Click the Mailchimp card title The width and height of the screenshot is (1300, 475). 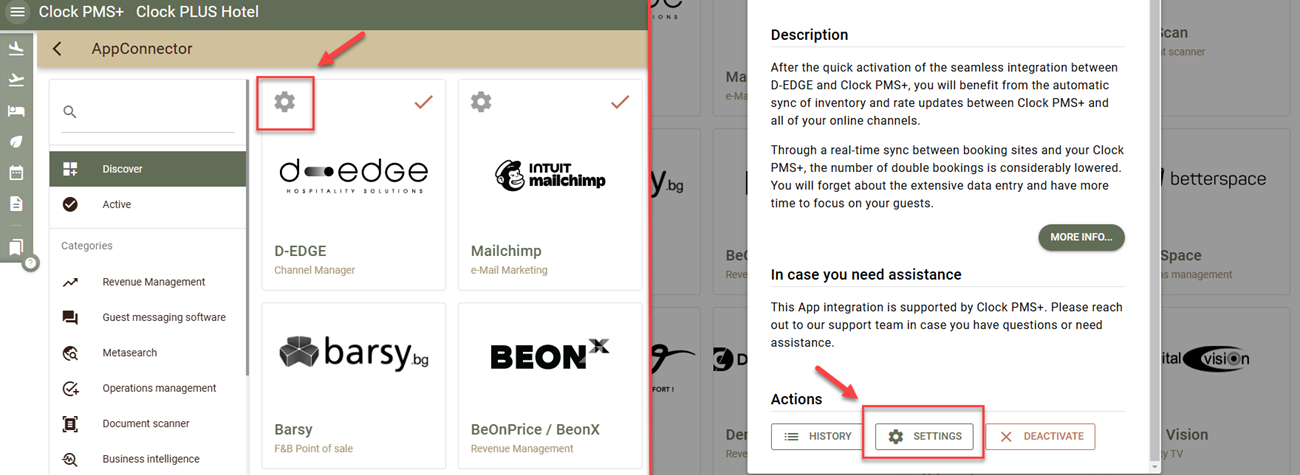click(x=506, y=251)
